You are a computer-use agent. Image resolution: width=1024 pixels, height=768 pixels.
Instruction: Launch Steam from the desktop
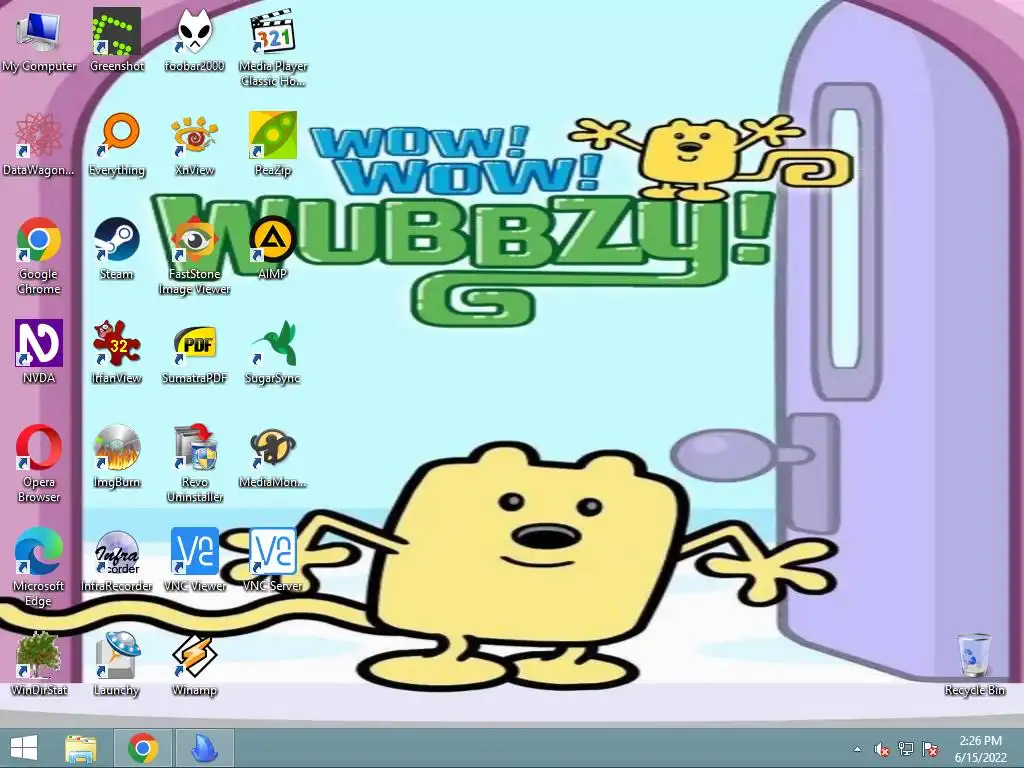click(117, 249)
